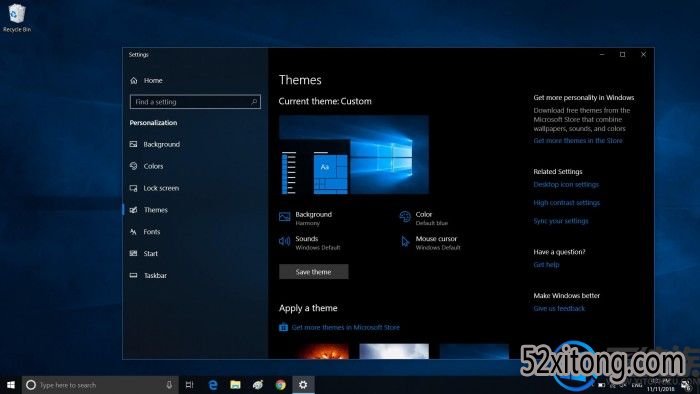Click the Mouse cursor pointer icon
700x394 pixels.
pyautogui.click(x=405, y=241)
